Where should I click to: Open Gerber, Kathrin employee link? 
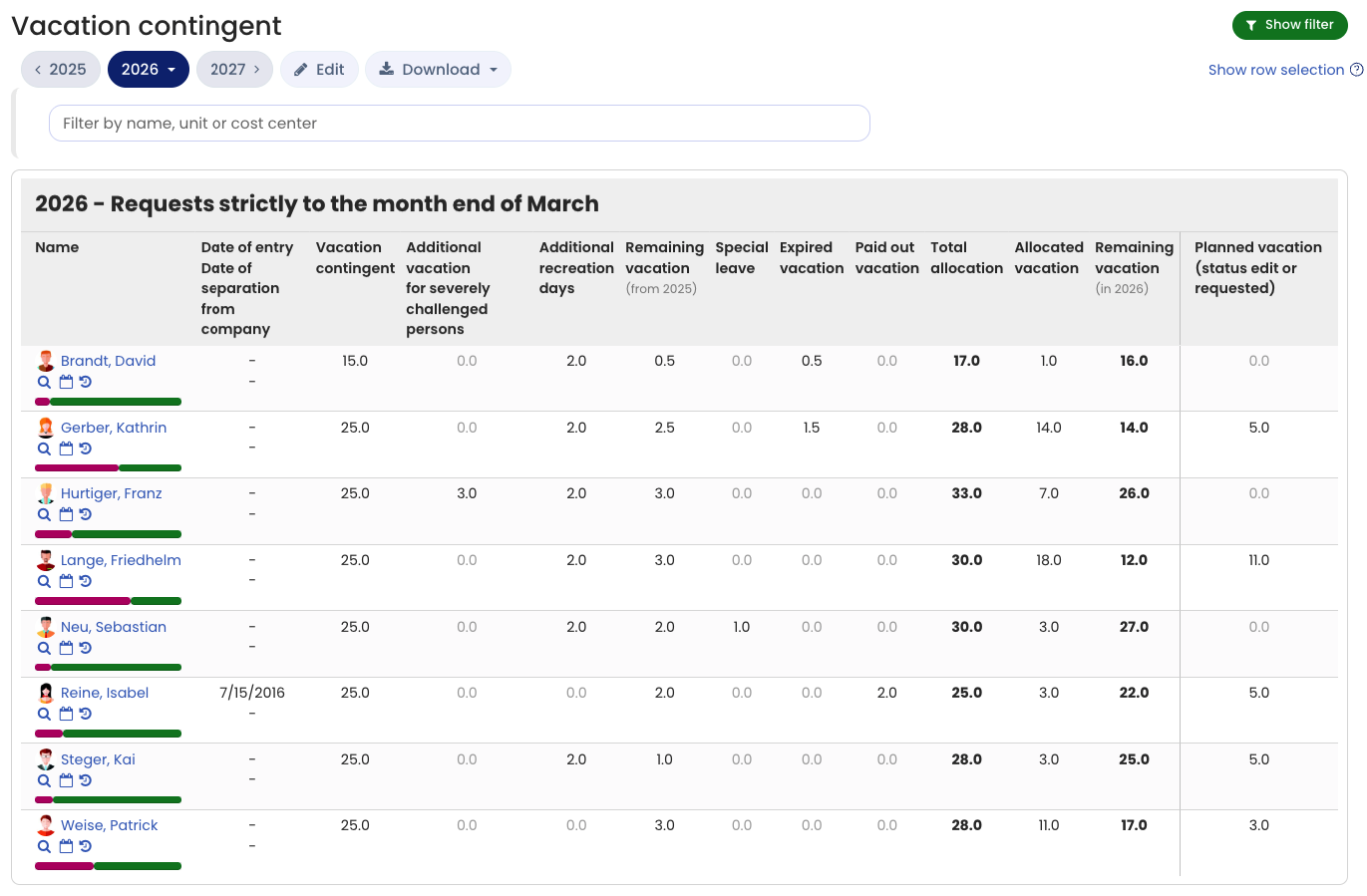[114, 428]
